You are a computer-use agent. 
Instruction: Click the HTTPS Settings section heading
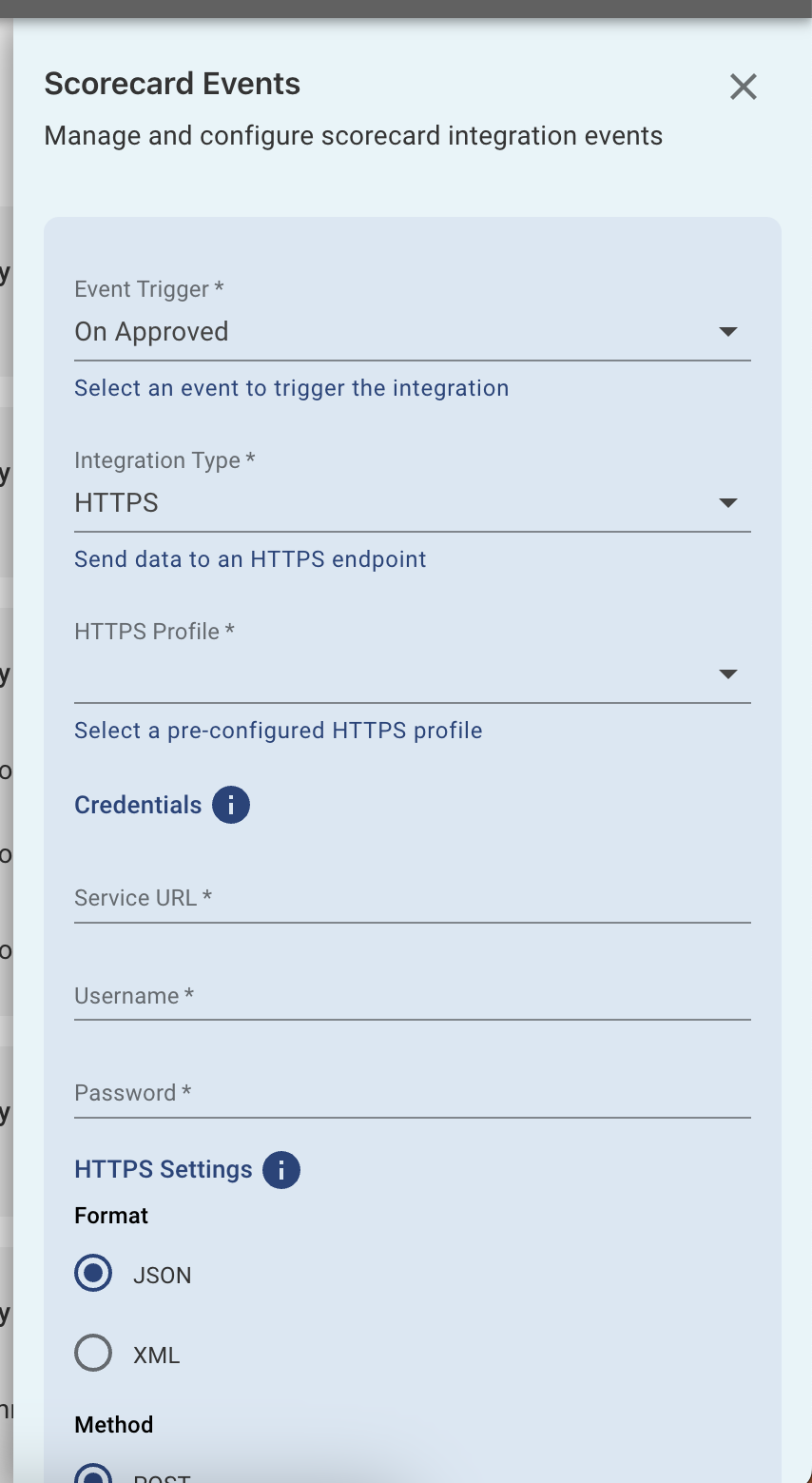click(163, 1169)
